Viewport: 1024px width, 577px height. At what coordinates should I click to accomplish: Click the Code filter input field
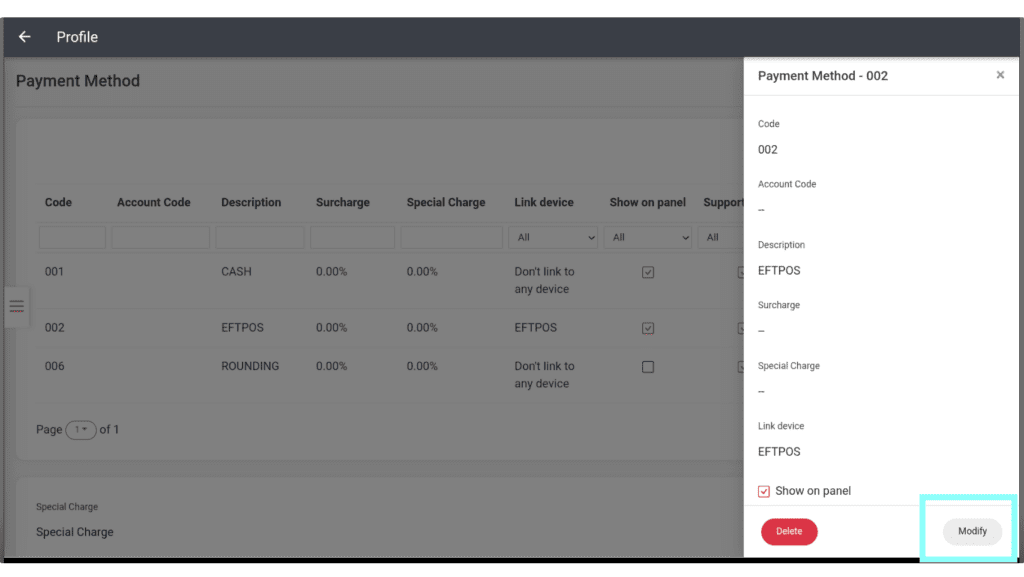tap(72, 237)
